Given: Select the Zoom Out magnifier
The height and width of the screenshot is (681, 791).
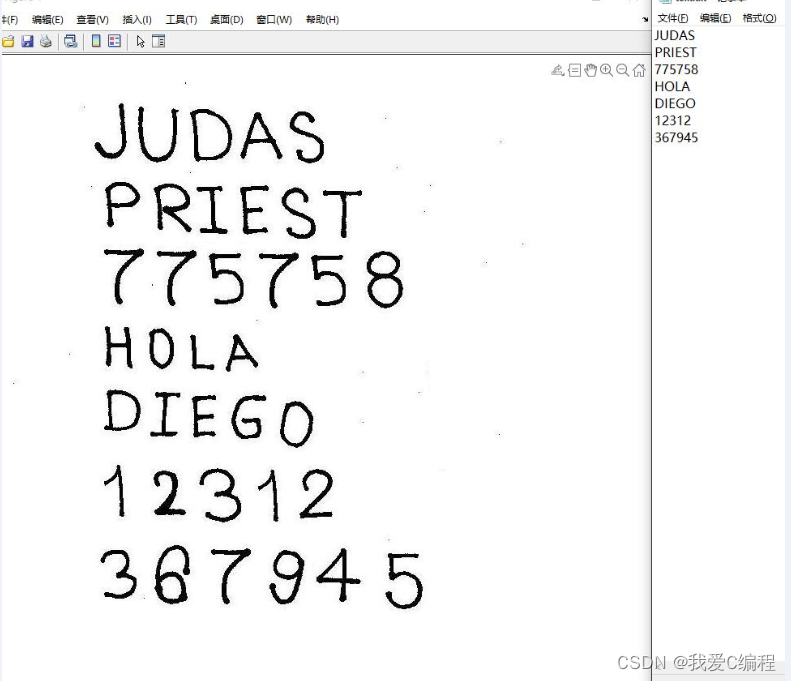Looking at the screenshot, I should pyautogui.click(x=623, y=70).
